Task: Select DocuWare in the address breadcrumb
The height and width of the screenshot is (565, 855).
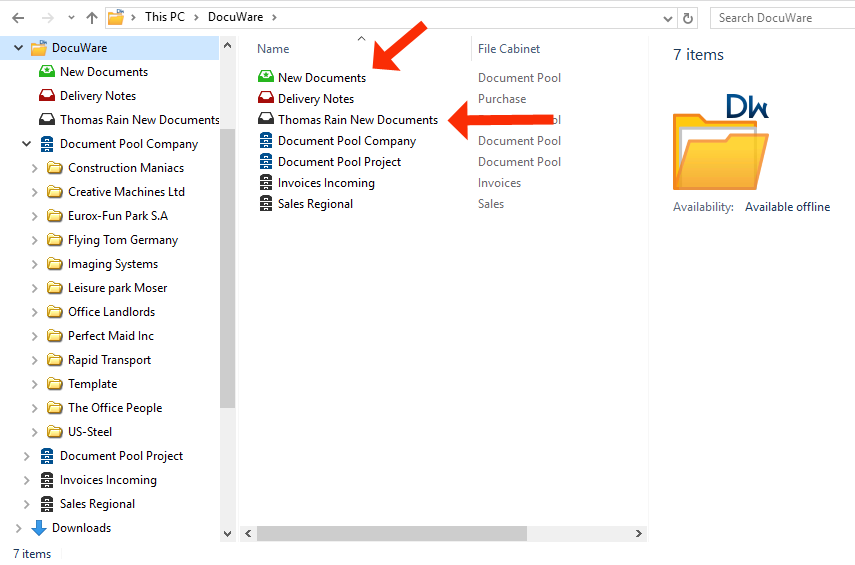Action: [x=236, y=17]
